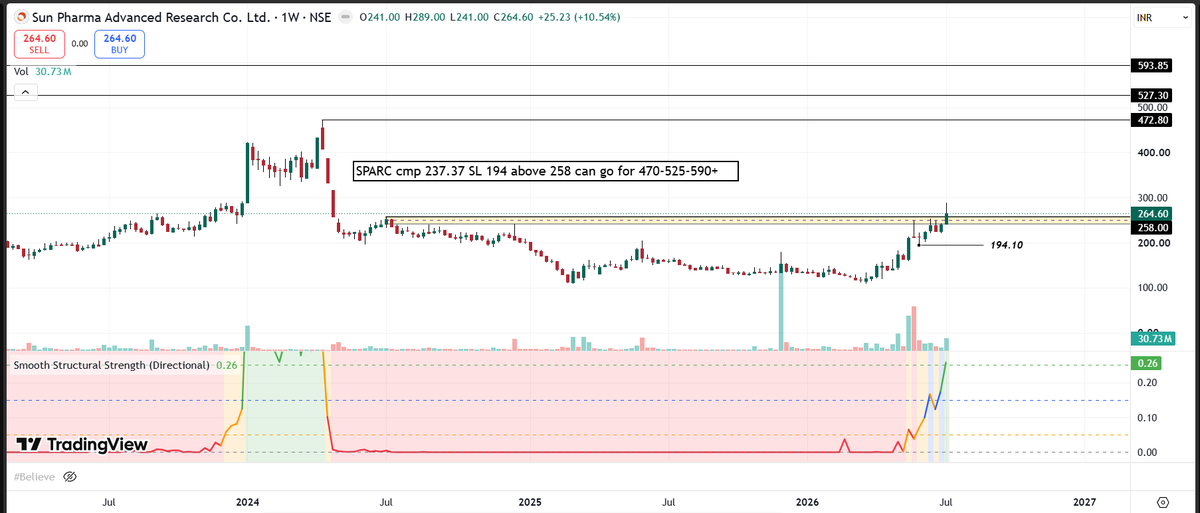The width and height of the screenshot is (1200, 513).
Task: Click the 264.60 current price label
Action: [1153, 213]
